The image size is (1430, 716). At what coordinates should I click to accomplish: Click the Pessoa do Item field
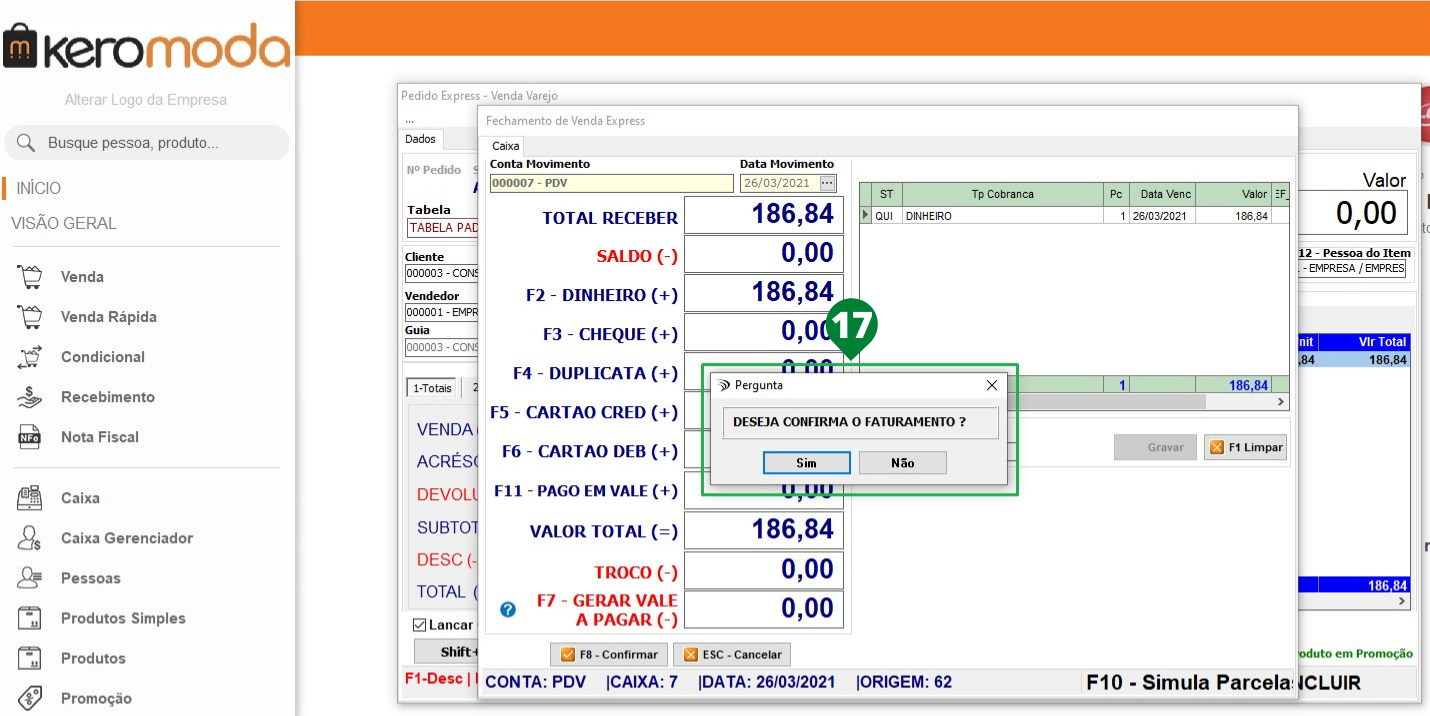1352,268
